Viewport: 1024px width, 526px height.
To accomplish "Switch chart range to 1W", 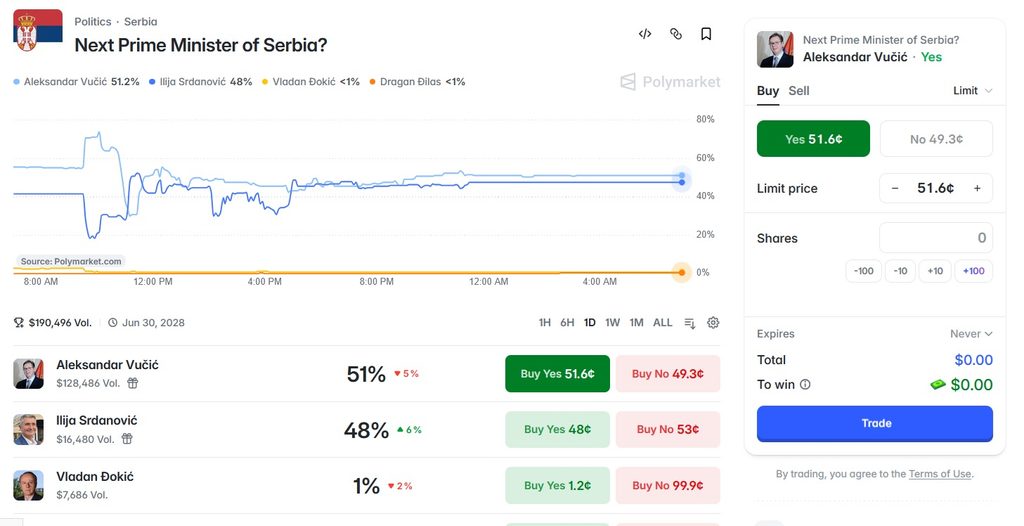I will click(x=613, y=323).
